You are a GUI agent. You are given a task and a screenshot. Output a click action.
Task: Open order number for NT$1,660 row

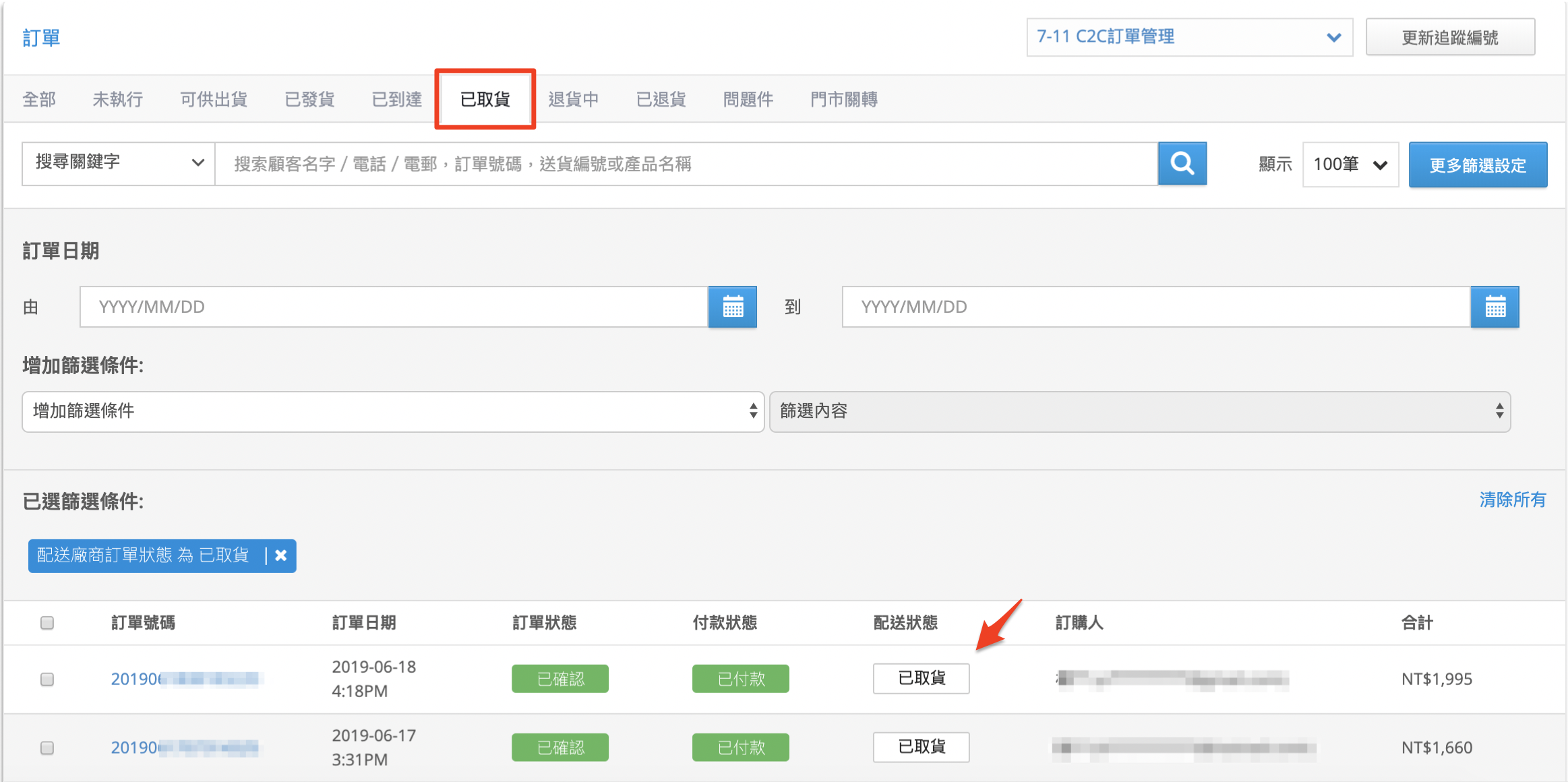pyautogui.click(x=185, y=748)
